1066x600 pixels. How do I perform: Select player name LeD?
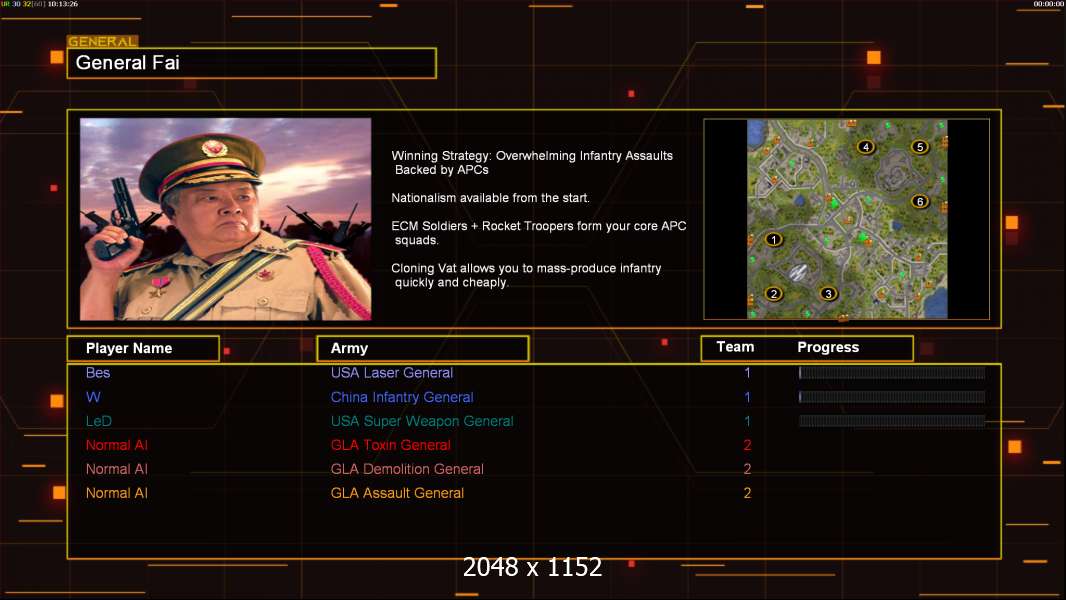[99, 421]
